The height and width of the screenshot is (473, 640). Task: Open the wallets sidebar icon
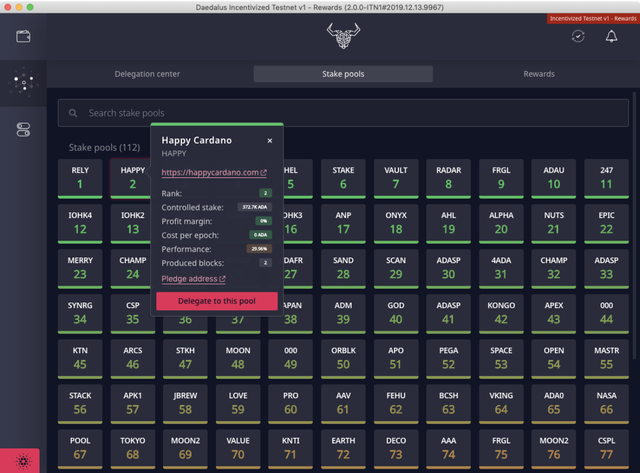pos(23,36)
